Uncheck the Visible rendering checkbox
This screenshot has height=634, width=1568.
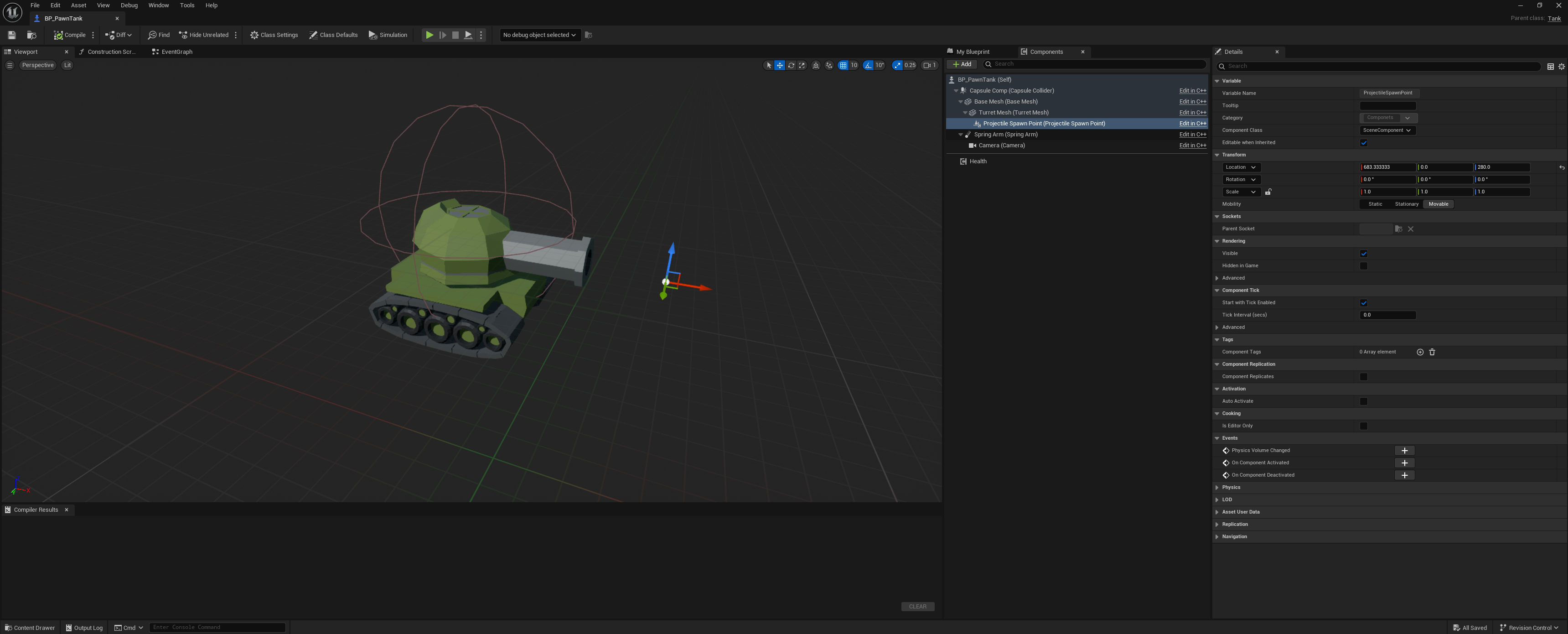(x=1363, y=253)
